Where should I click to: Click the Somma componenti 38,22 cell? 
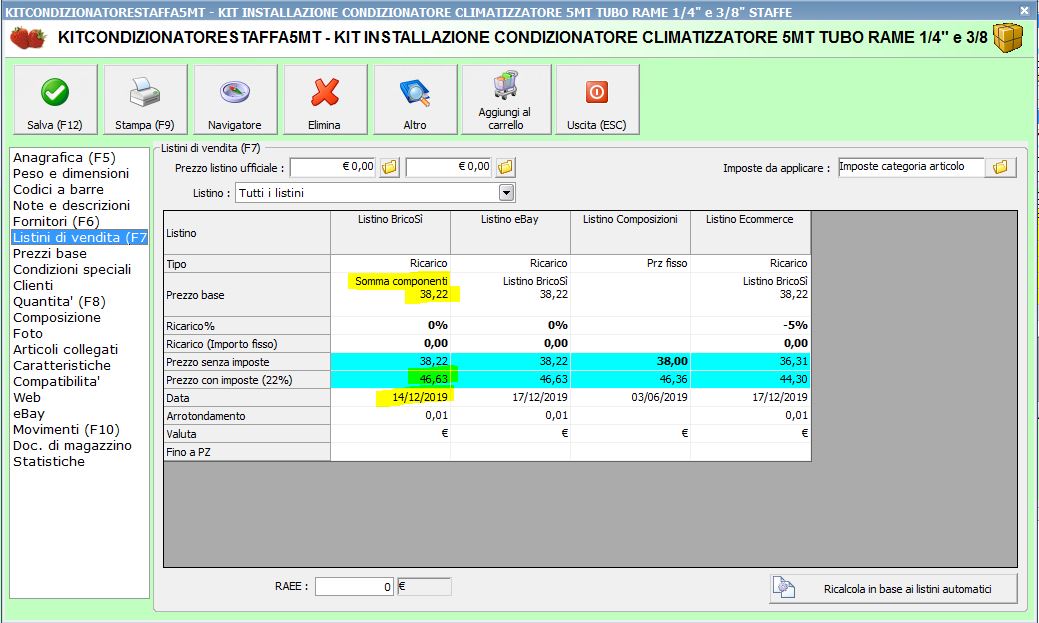[x=390, y=294]
